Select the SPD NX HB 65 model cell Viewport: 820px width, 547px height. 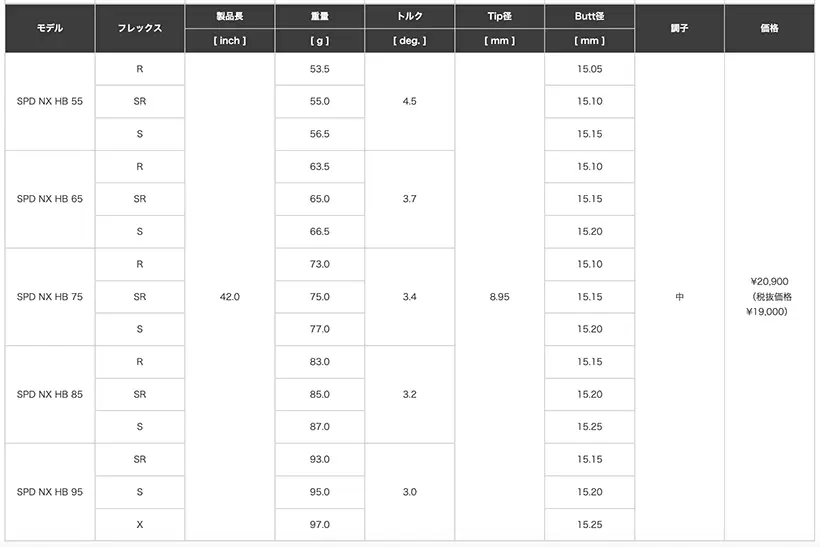[49, 199]
